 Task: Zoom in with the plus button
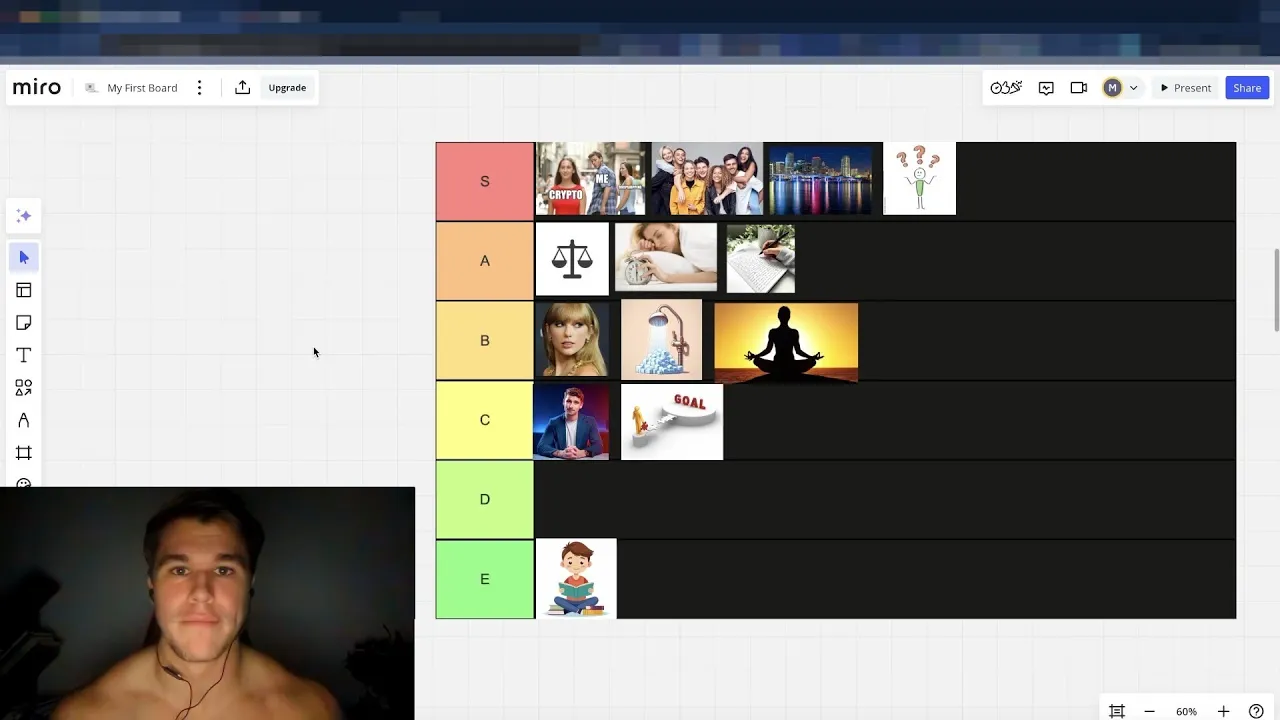[1223, 711]
